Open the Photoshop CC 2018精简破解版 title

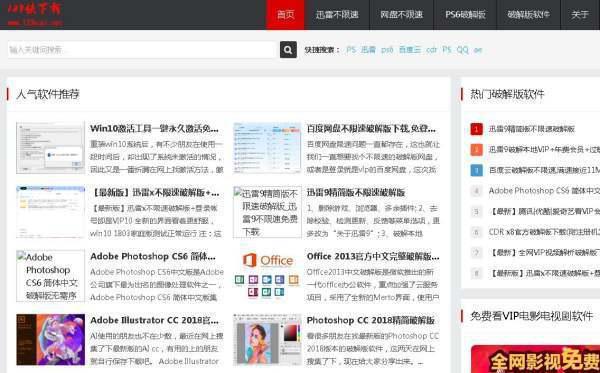click(x=371, y=320)
